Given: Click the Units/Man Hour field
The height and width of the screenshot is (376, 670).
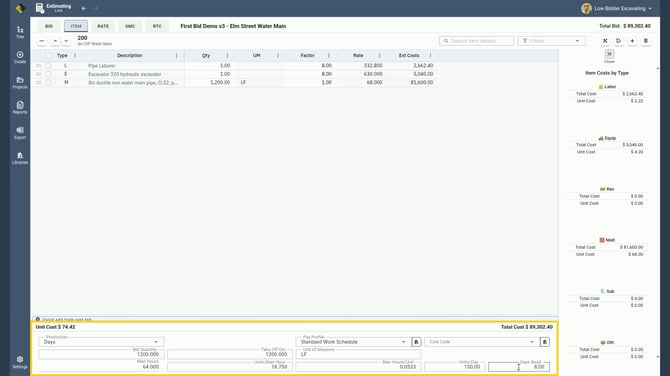Looking at the screenshot, I should tap(230, 367).
